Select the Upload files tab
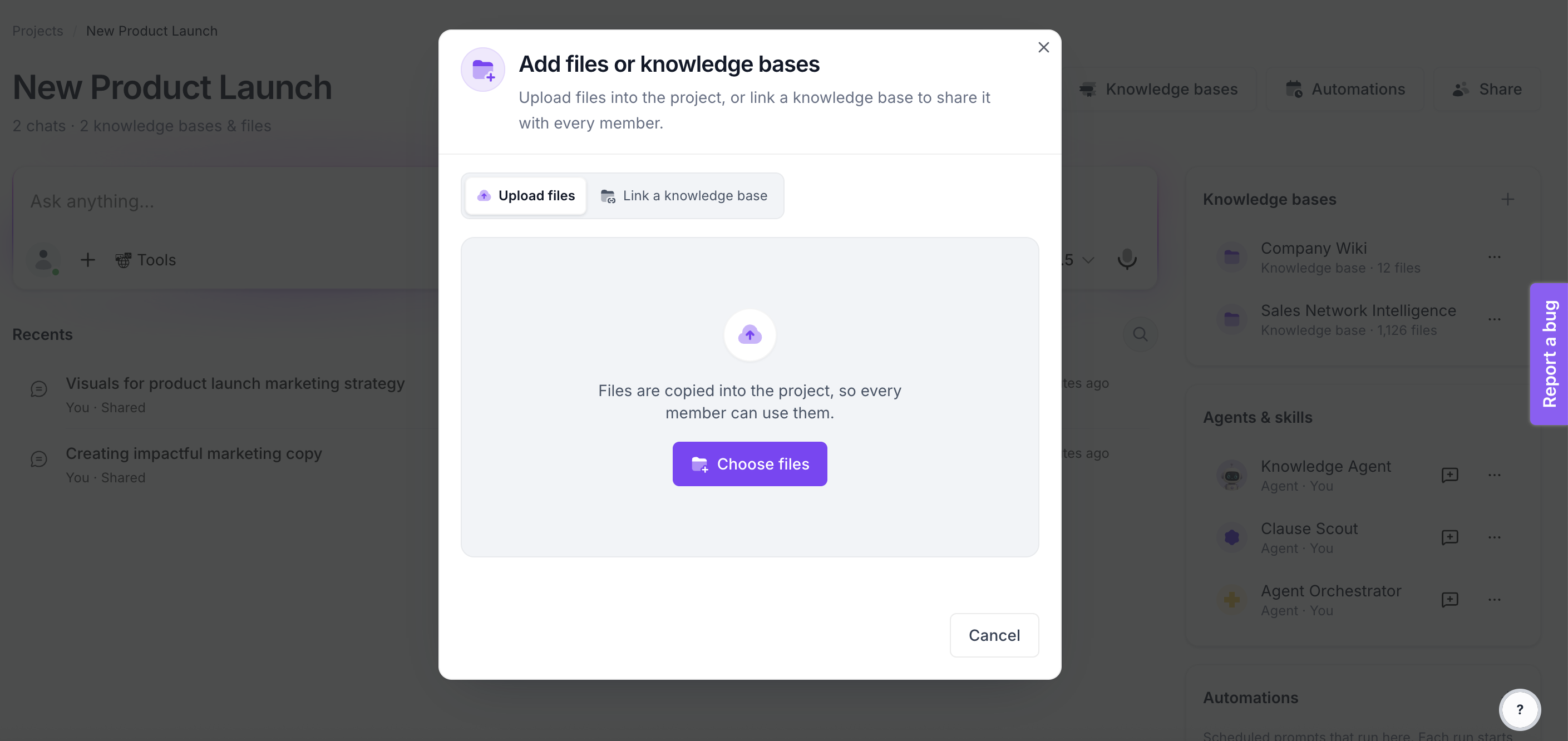Image resolution: width=1568 pixels, height=741 pixels. point(526,195)
